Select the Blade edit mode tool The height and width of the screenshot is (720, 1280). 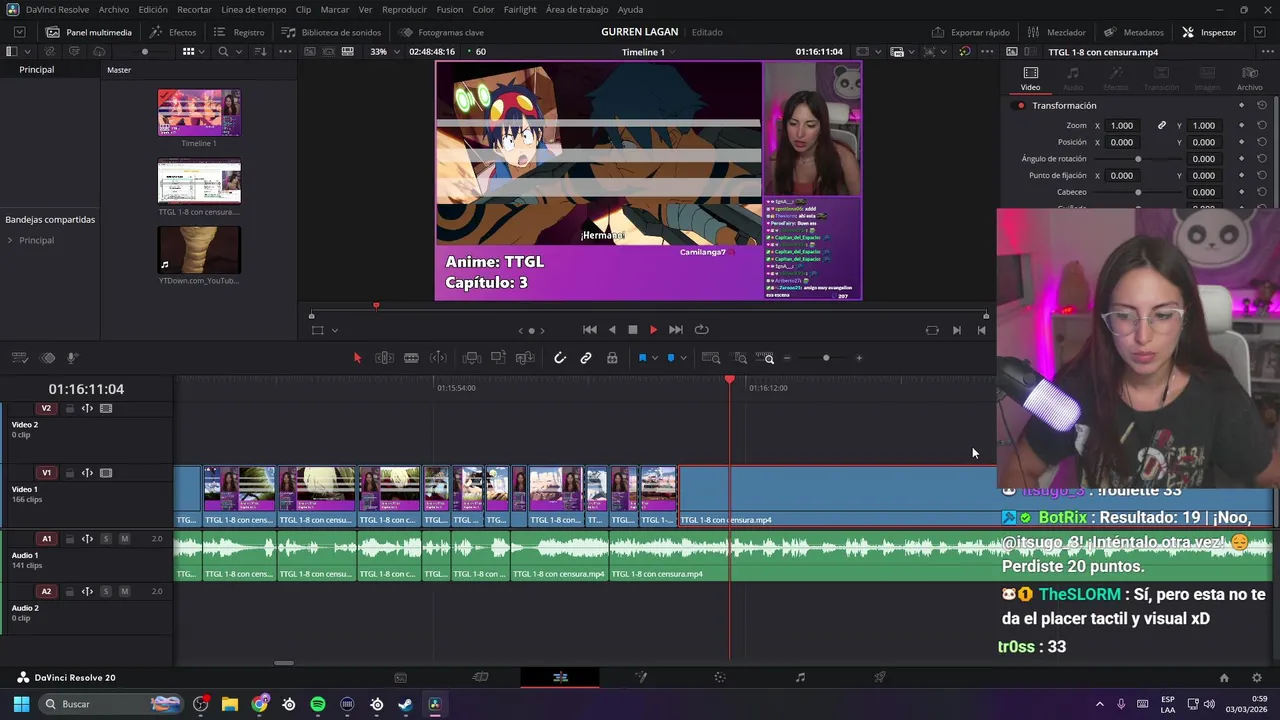(x=411, y=358)
